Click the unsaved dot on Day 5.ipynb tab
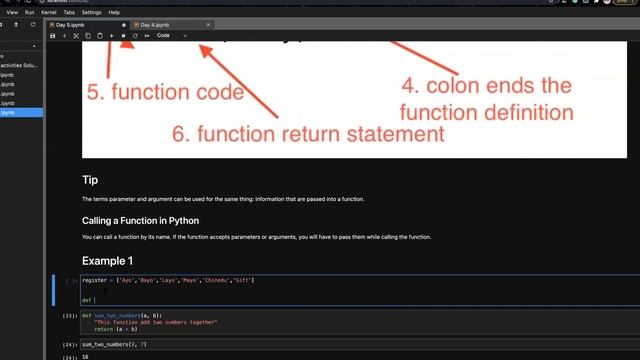Screen dimensions: 640x360 click(124, 25)
